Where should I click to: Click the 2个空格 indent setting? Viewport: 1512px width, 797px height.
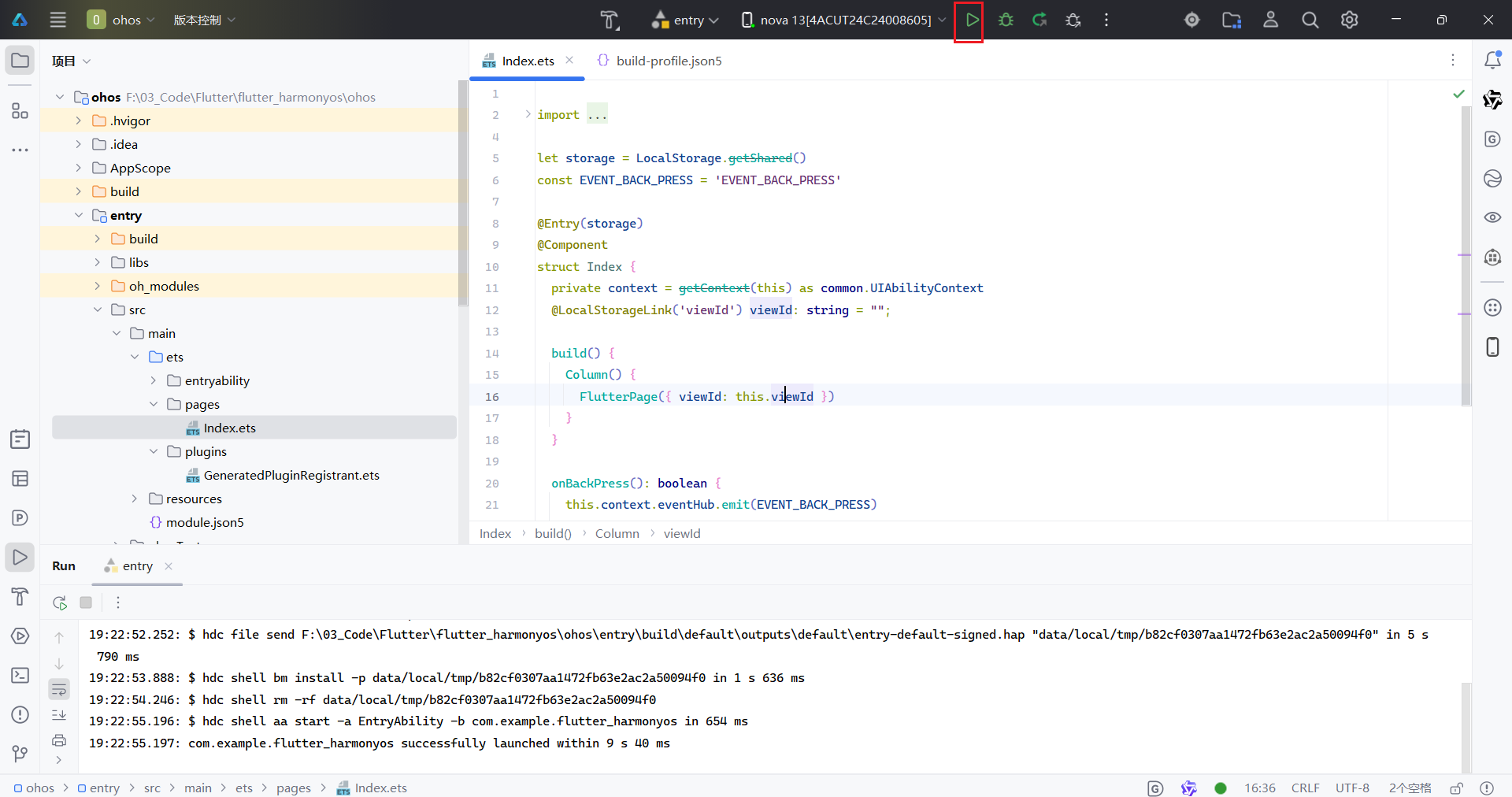pyautogui.click(x=1410, y=788)
